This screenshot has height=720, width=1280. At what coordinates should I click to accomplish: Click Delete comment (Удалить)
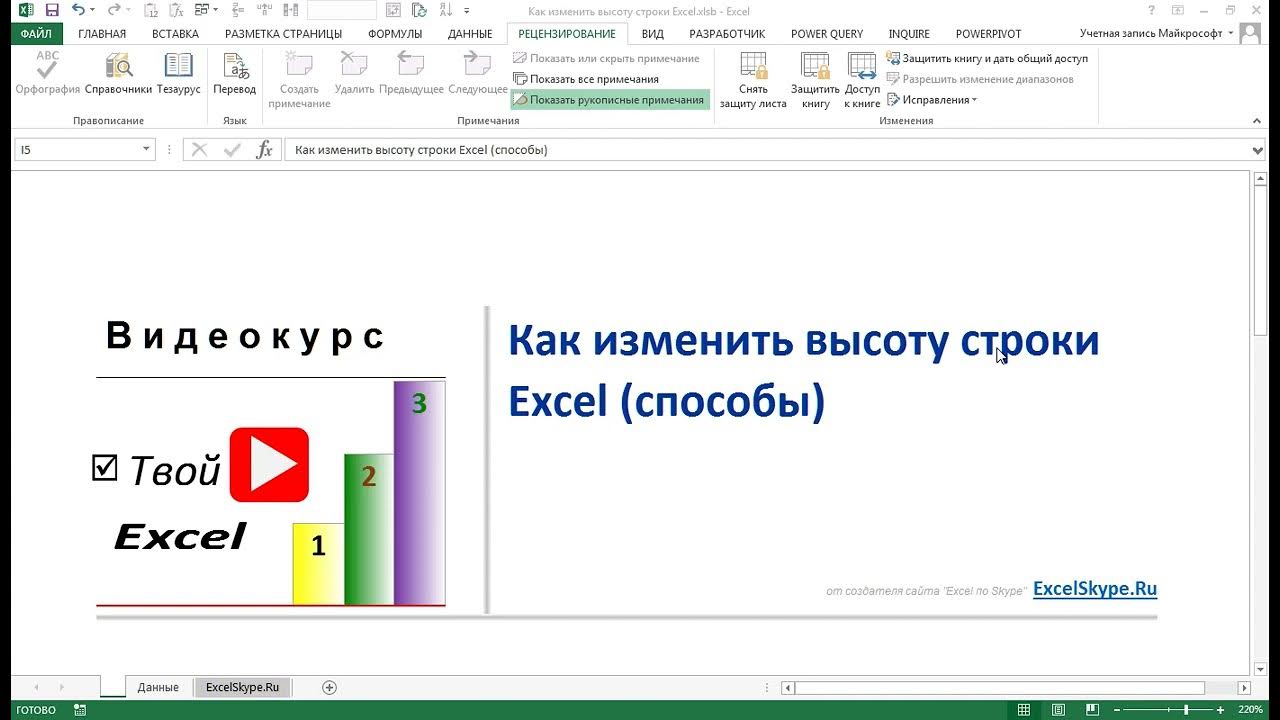[x=354, y=74]
